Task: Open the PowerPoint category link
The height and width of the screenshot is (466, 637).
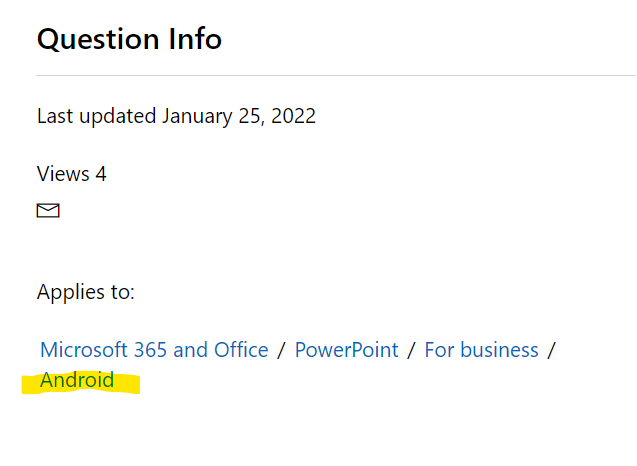Action: (x=346, y=350)
